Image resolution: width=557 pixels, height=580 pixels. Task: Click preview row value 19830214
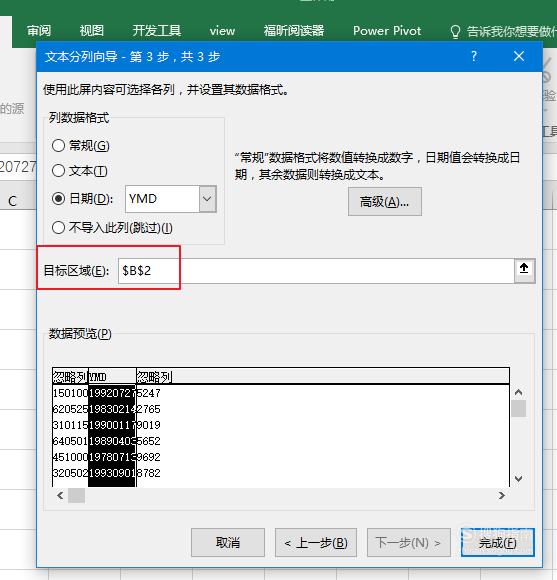tap(112, 409)
